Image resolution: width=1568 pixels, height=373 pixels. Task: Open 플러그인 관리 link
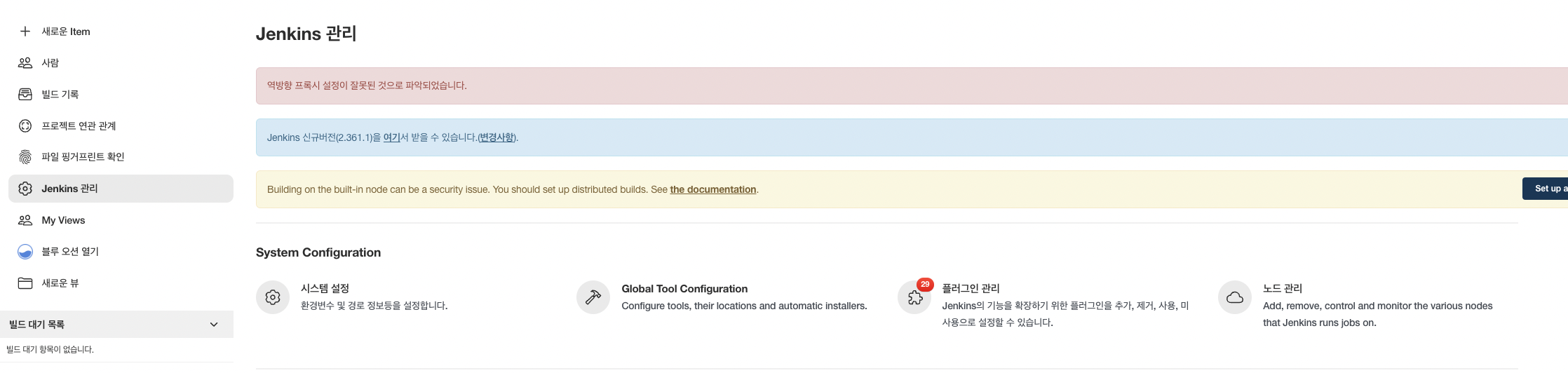point(971,288)
